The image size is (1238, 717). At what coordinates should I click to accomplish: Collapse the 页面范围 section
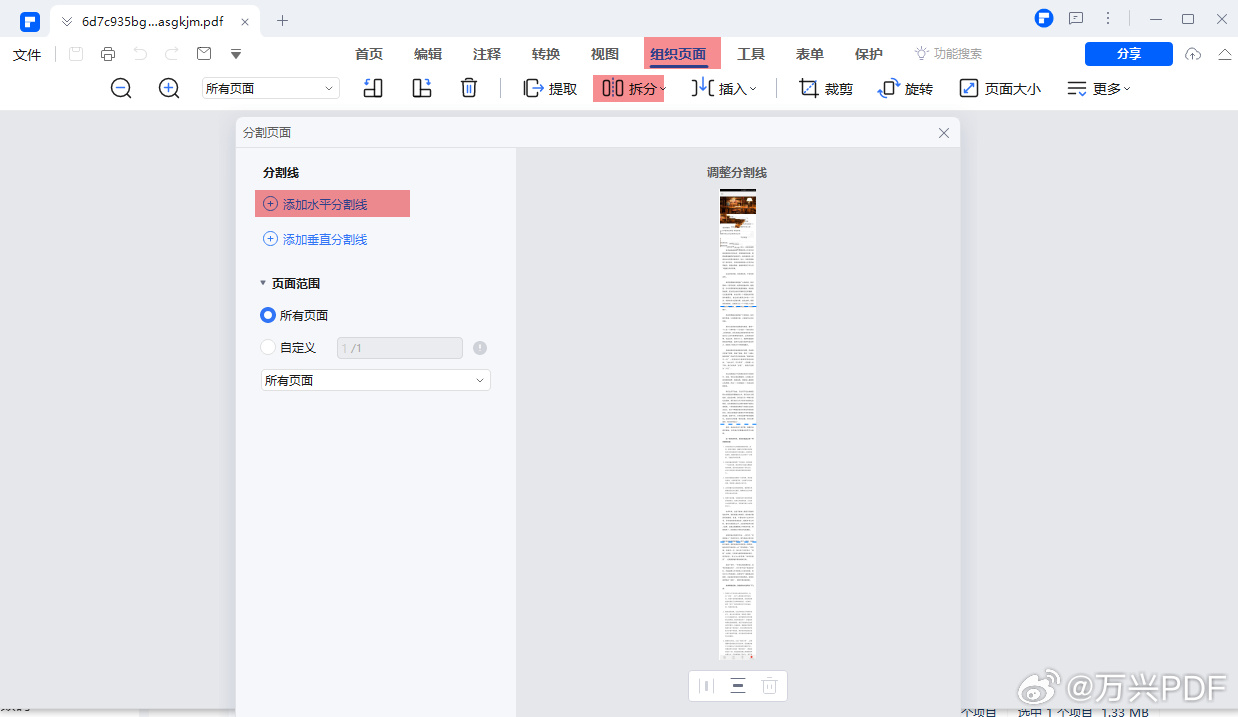coord(263,282)
